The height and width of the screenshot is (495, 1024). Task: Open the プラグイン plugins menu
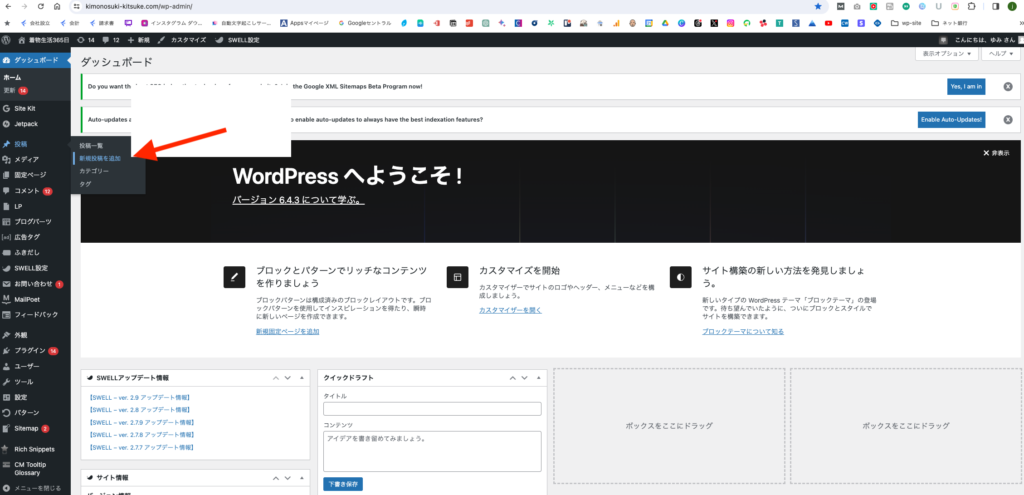pos(28,351)
